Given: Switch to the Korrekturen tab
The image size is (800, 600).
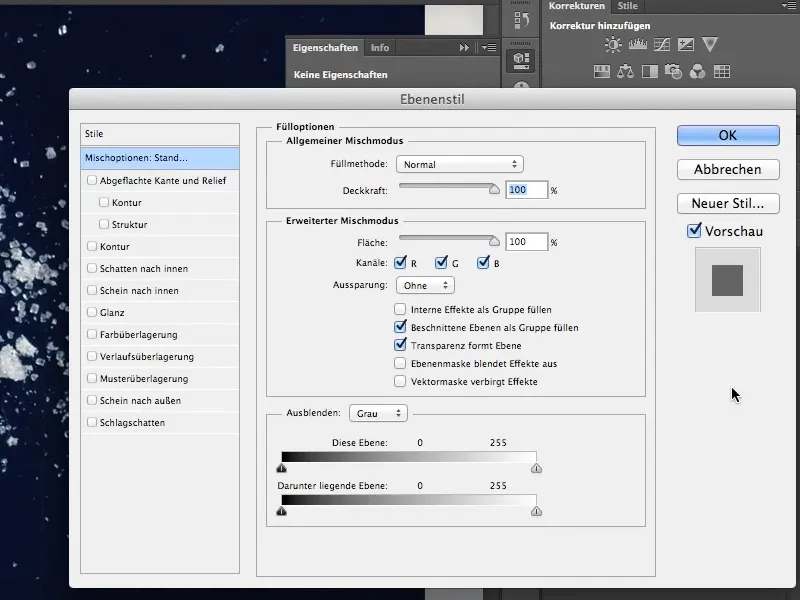Looking at the screenshot, I should click(x=577, y=6).
